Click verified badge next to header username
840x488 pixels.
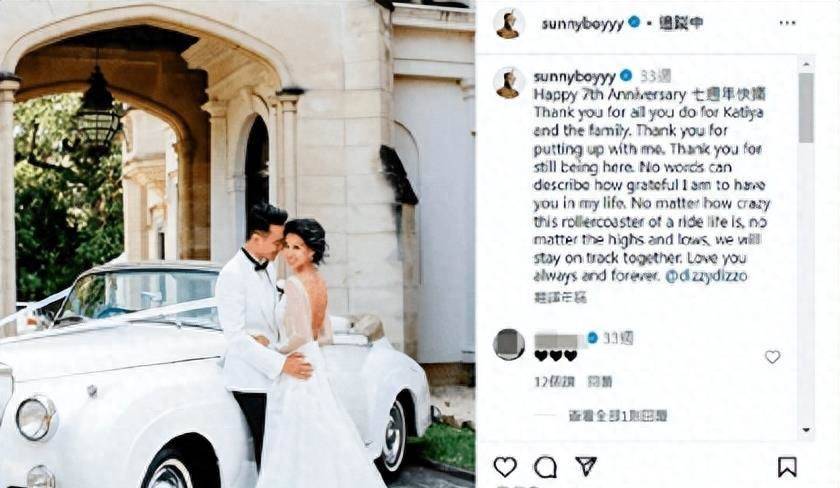click(x=634, y=23)
